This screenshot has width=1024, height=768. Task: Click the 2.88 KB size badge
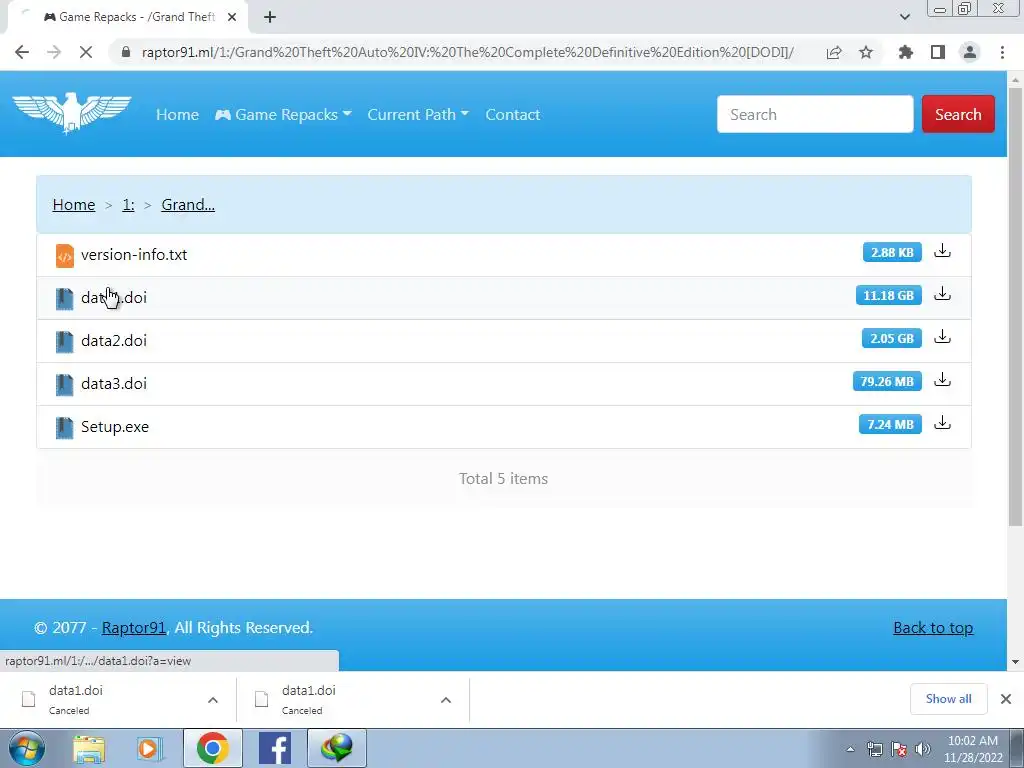pyautogui.click(x=892, y=252)
